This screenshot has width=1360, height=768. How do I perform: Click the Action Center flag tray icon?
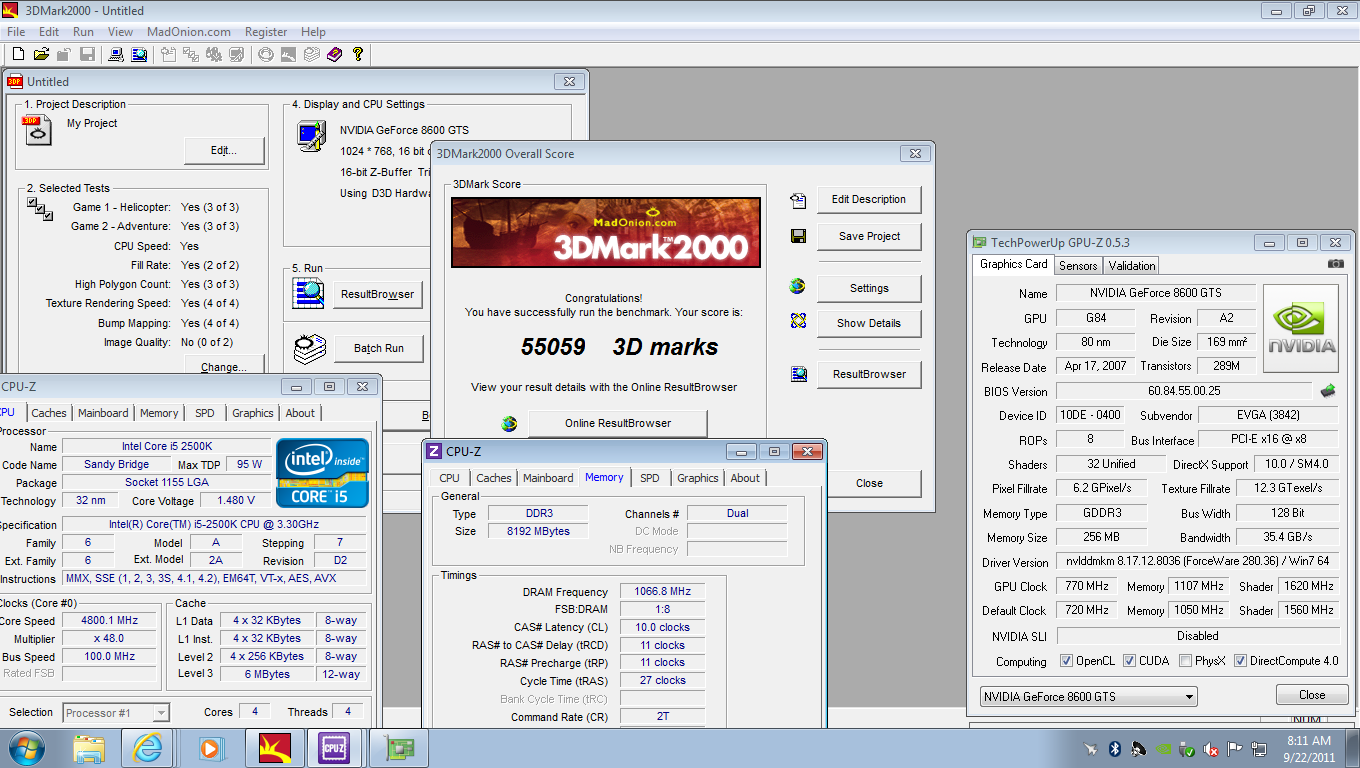(x=1235, y=748)
